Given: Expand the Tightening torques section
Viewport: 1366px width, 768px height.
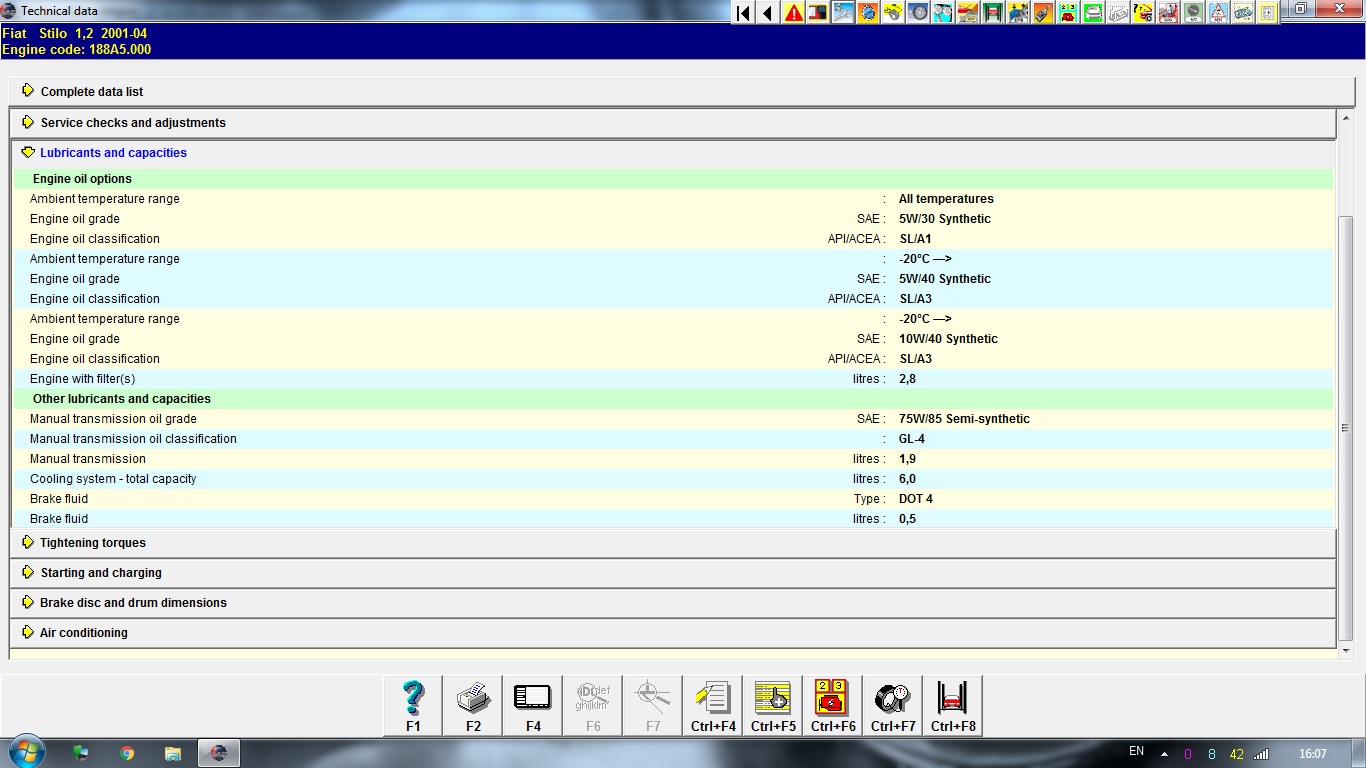Looking at the screenshot, I should (x=93, y=543).
